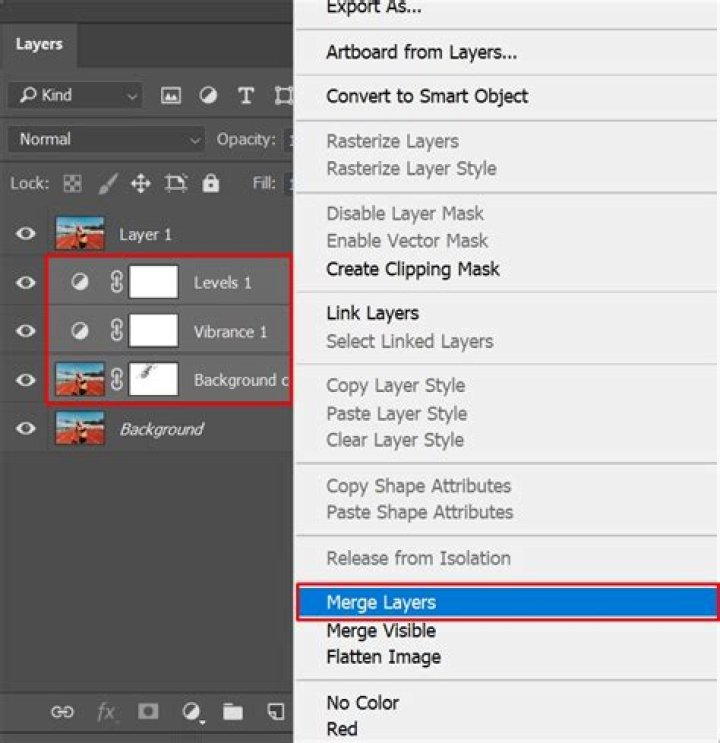
Task: Click Copy Shape Attributes entry
Action: pos(419,486)
